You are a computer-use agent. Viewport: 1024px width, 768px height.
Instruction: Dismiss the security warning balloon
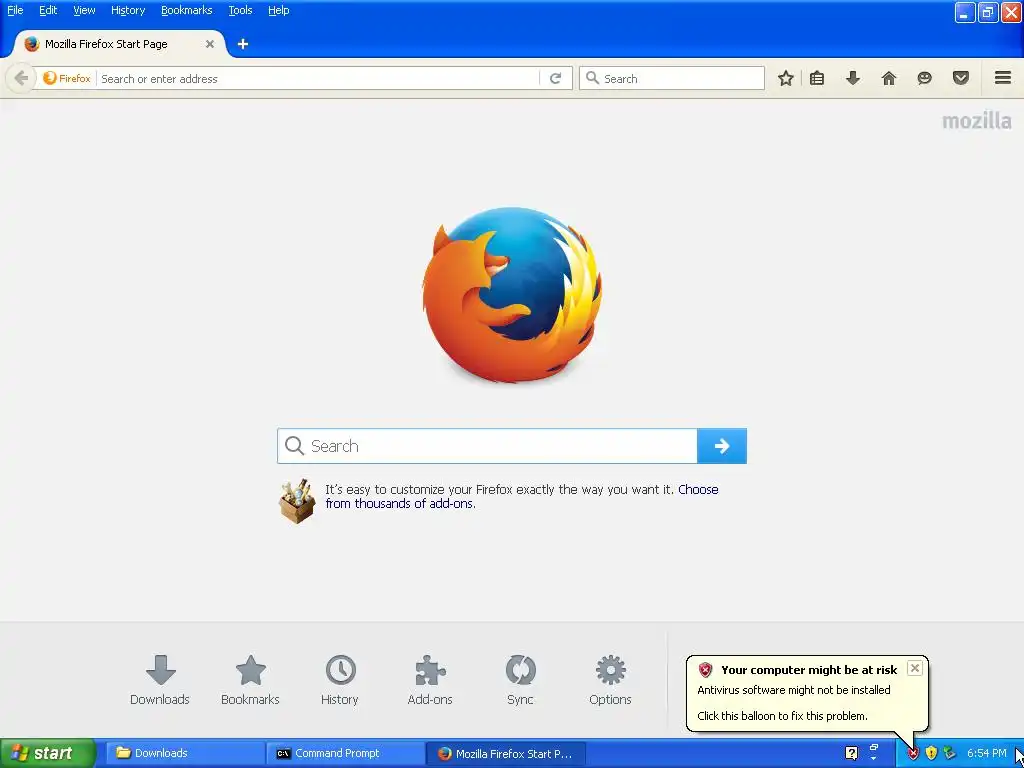point(915,668)
